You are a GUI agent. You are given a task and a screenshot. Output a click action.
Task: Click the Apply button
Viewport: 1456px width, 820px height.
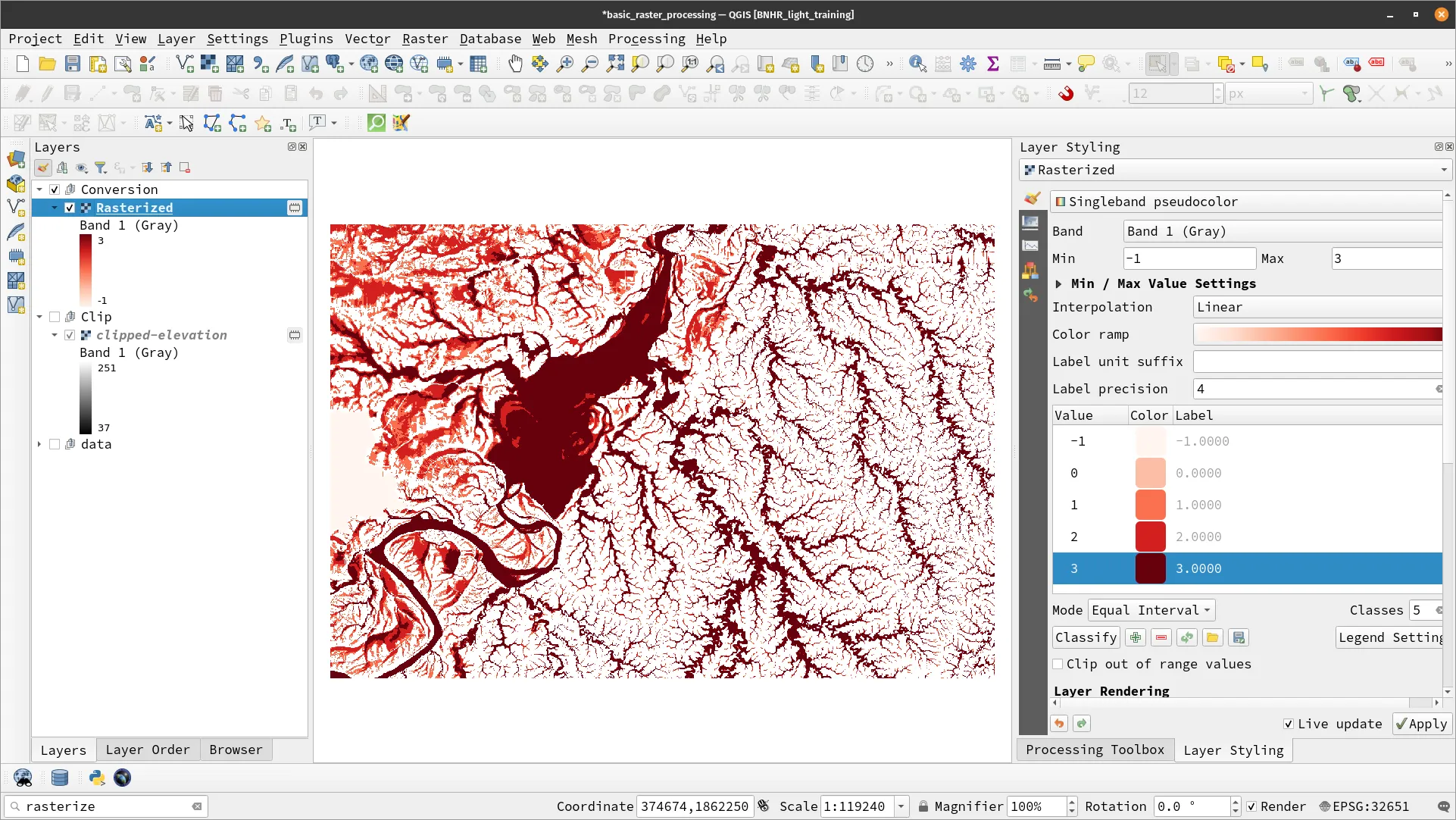1421,724
